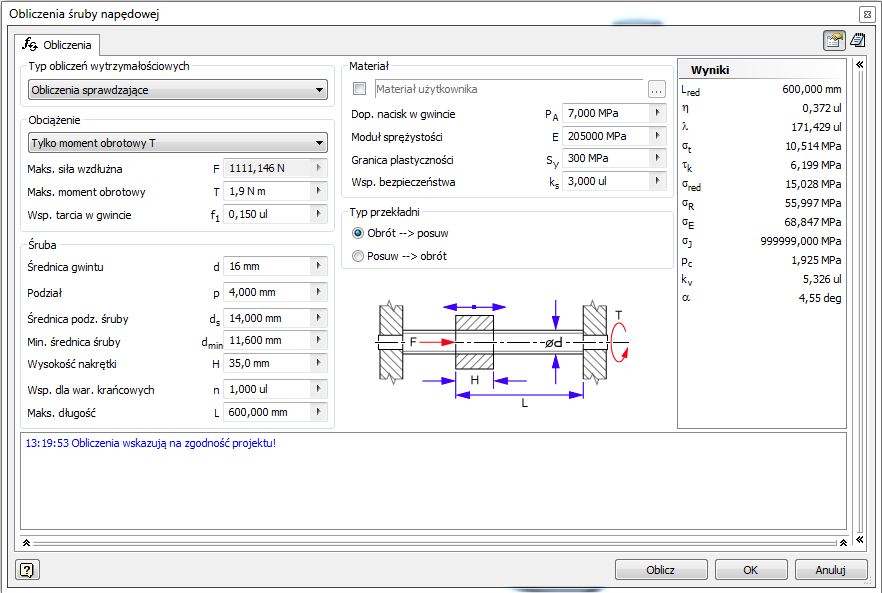The image size is (882, 593).
Task: Expand arrow for Granica plastyczności field
Action: pyautogui.click(x=657, y=158)
